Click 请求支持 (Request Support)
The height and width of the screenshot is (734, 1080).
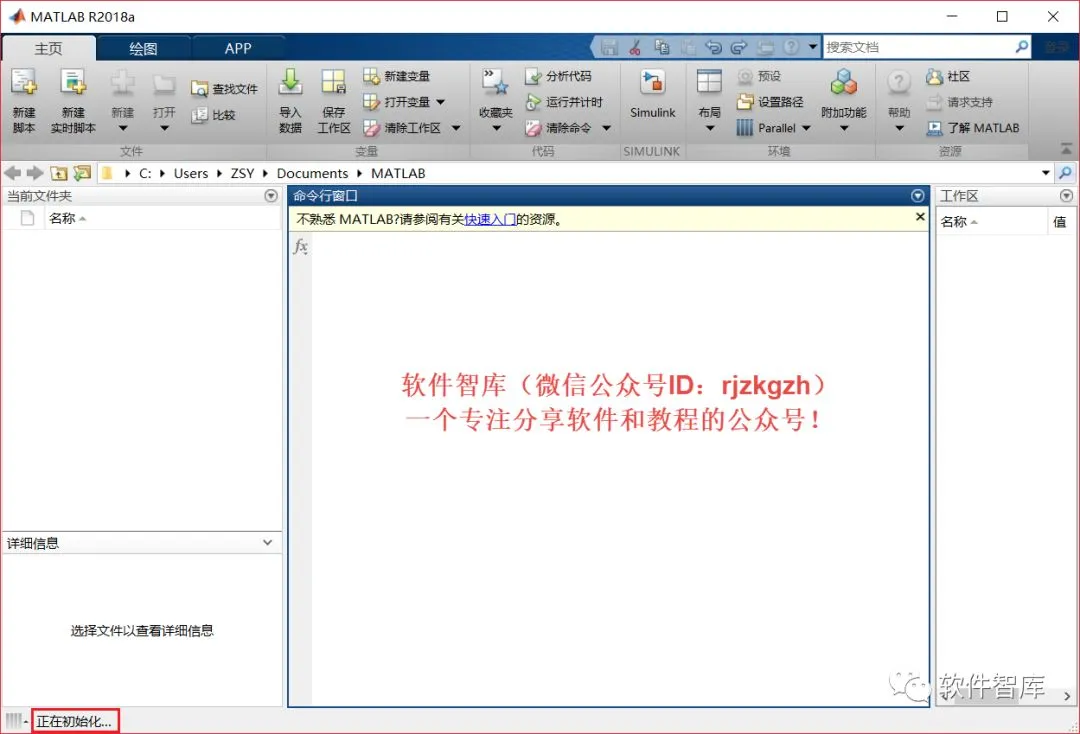click(959, 102)
